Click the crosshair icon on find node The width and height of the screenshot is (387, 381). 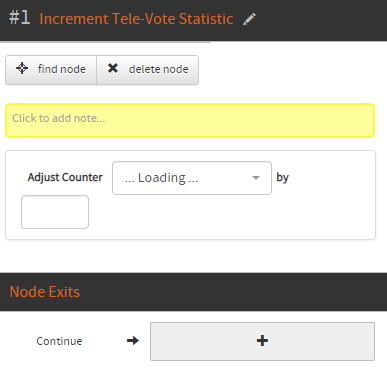click(x=22, y=68)
